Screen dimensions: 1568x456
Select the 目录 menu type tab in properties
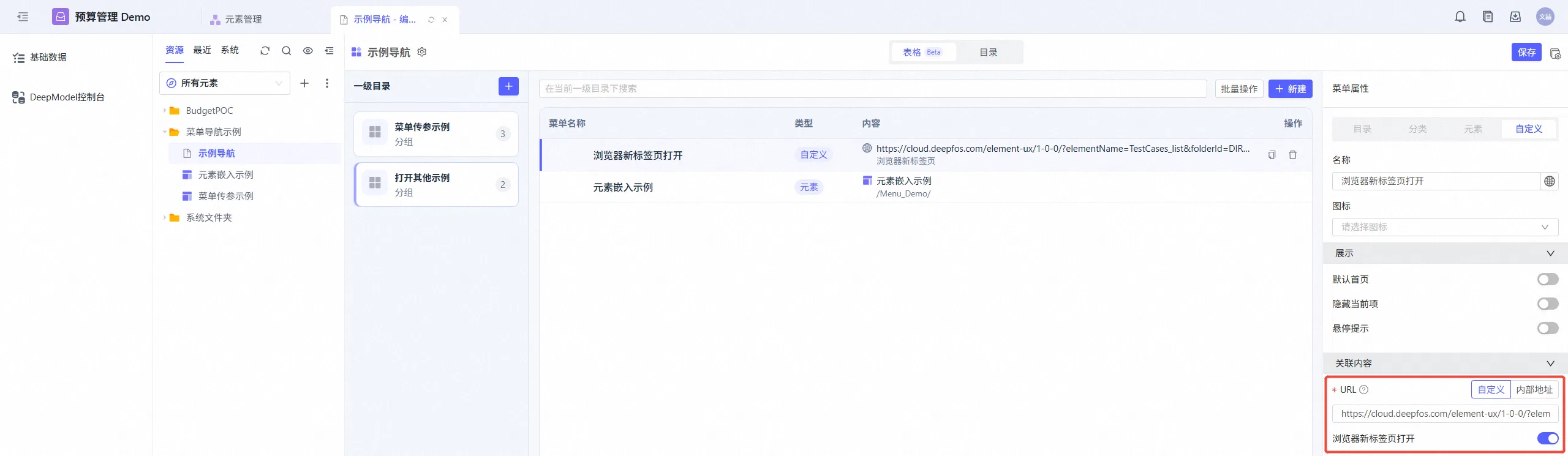1362,129
